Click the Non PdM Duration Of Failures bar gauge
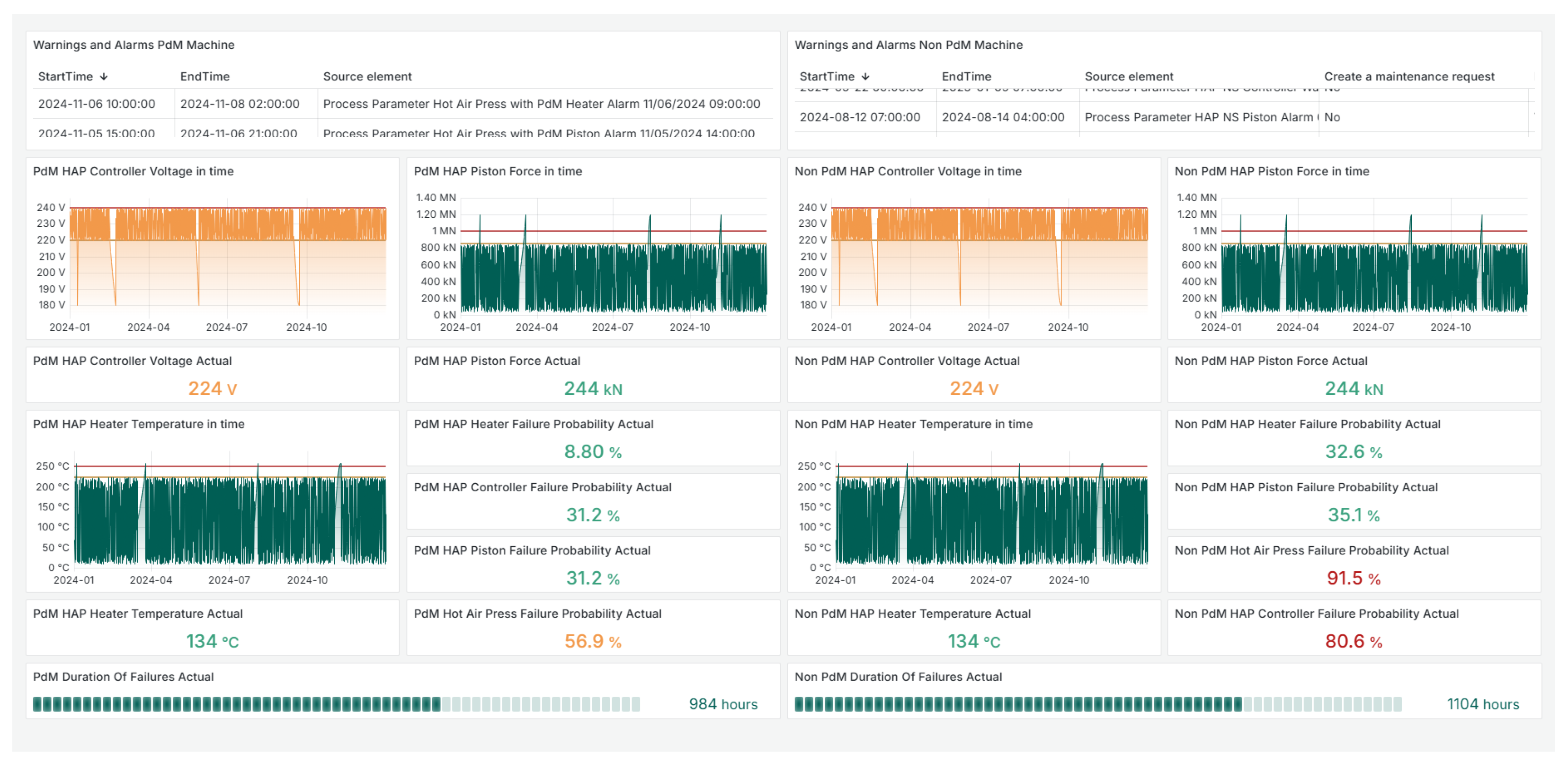 point(1097,704)
